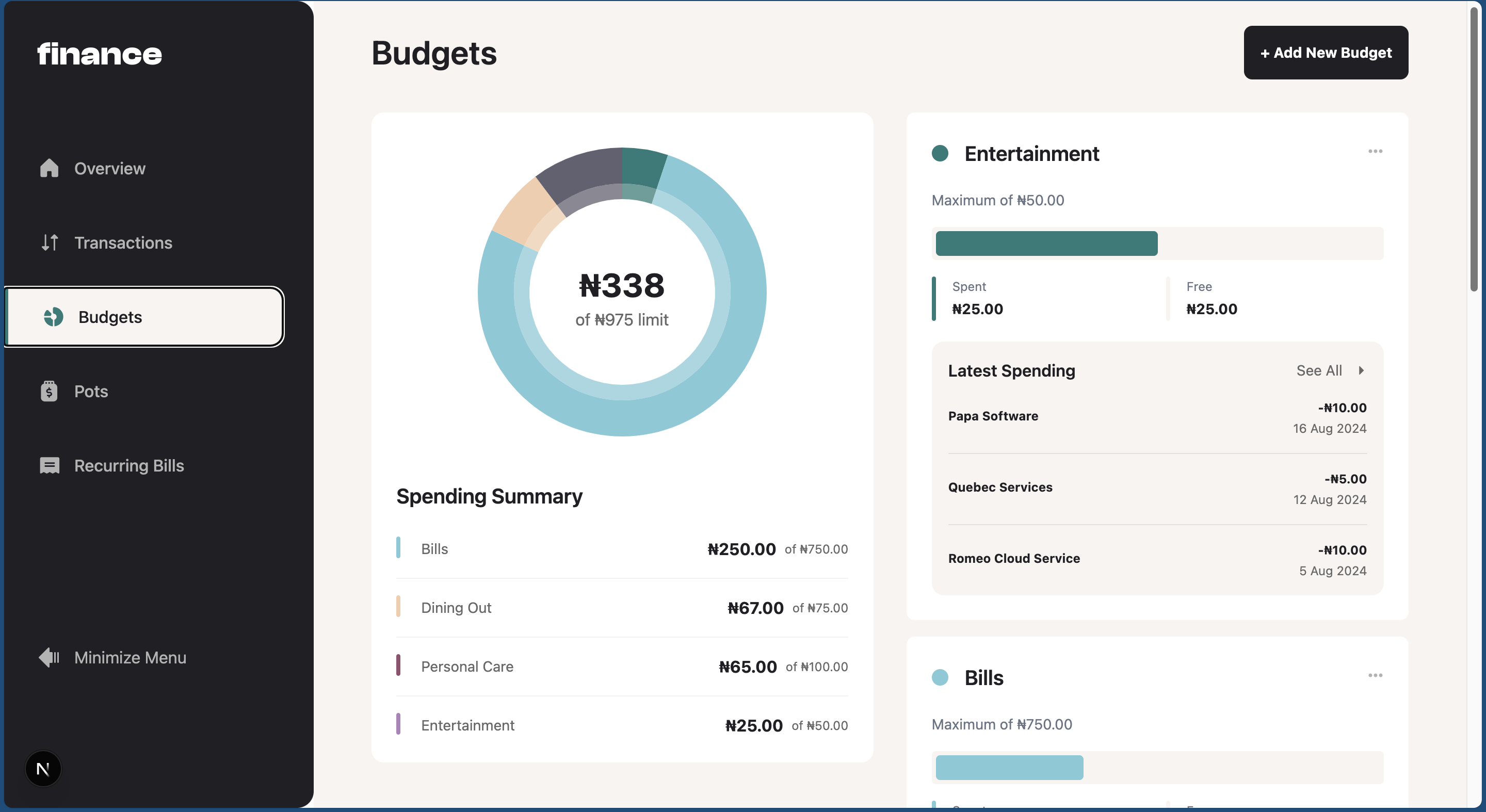The image size is (1486, 812).
Task: Click the Budgets pie chart icon
Action: pyautogui.click(x=53, y=317)
